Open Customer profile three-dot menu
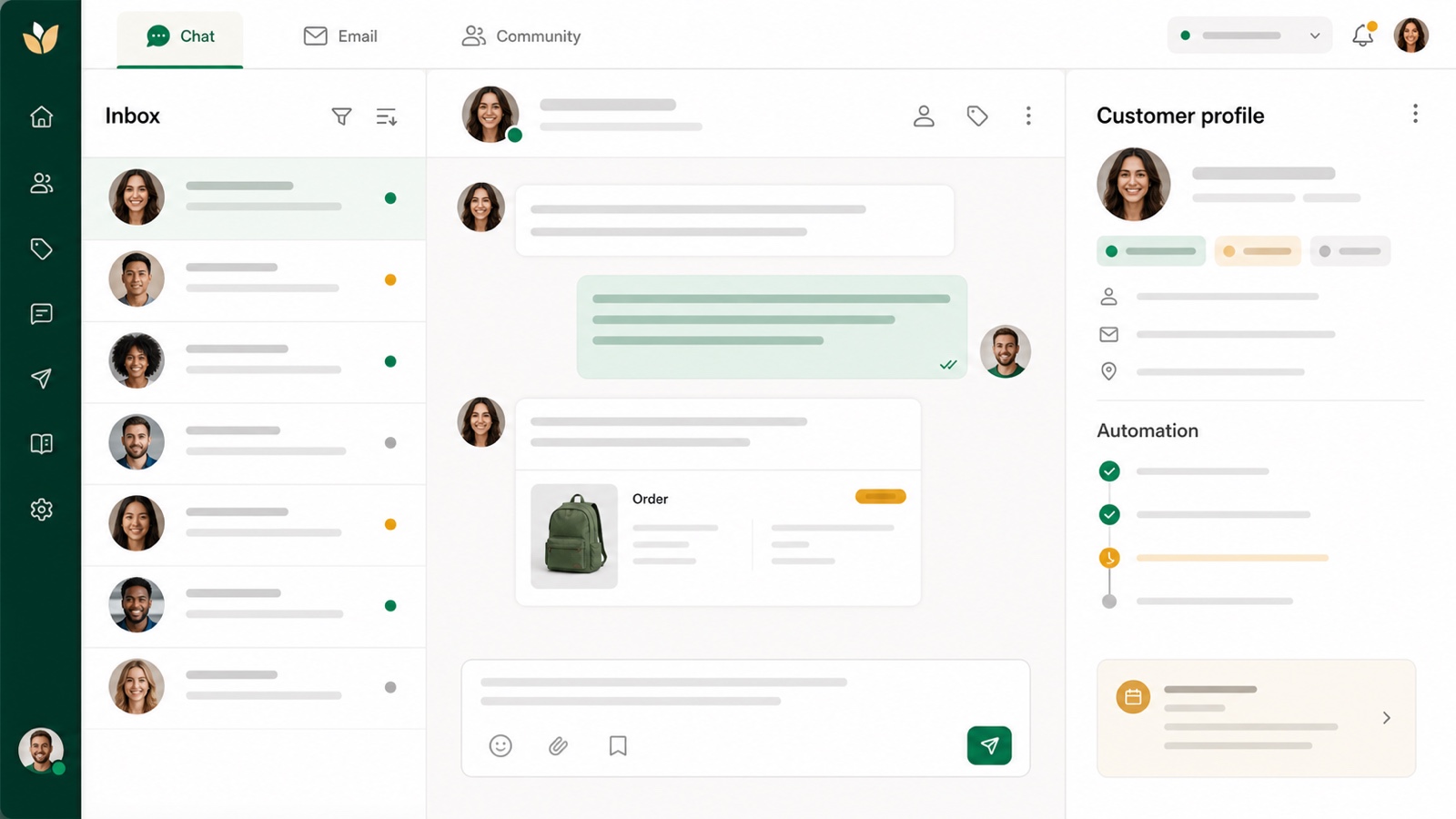Screen dimensions: 1456x819 click(1415, 114)
